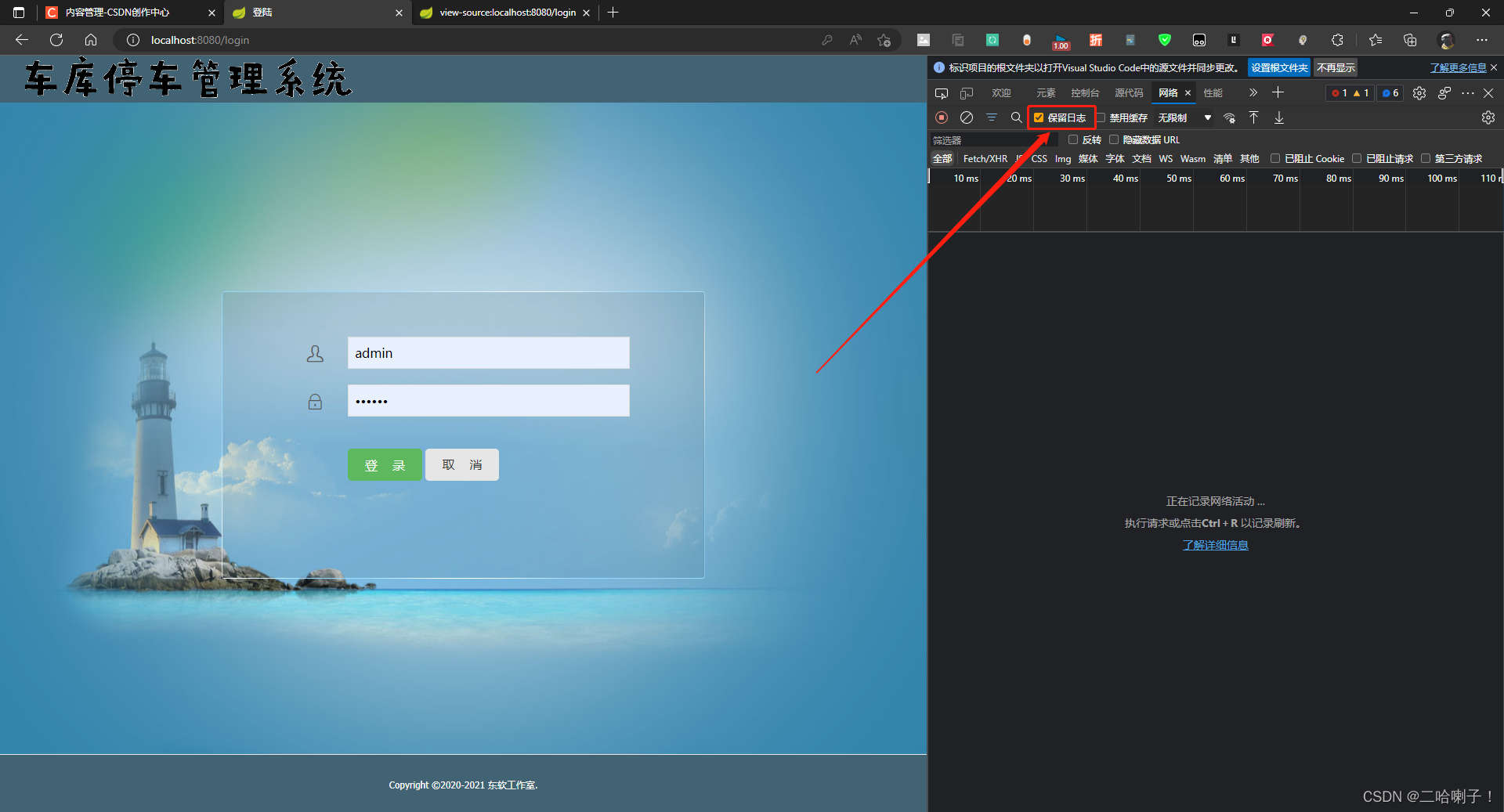Viewport: 1504px width, 812px height.
Task: Filter requests by Fetch/XHR
Action: (x=985, y=159)
